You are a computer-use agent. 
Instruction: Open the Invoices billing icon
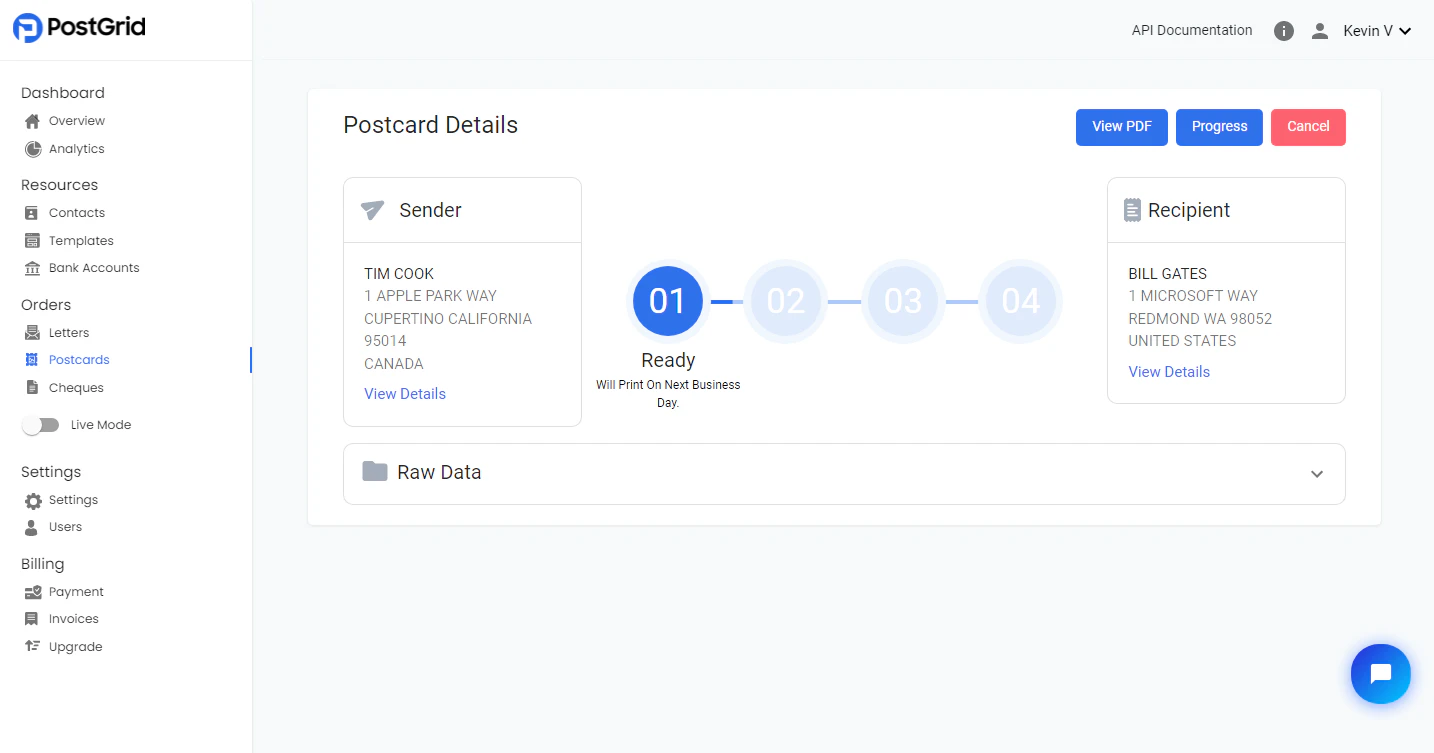[x=35, y=618]
